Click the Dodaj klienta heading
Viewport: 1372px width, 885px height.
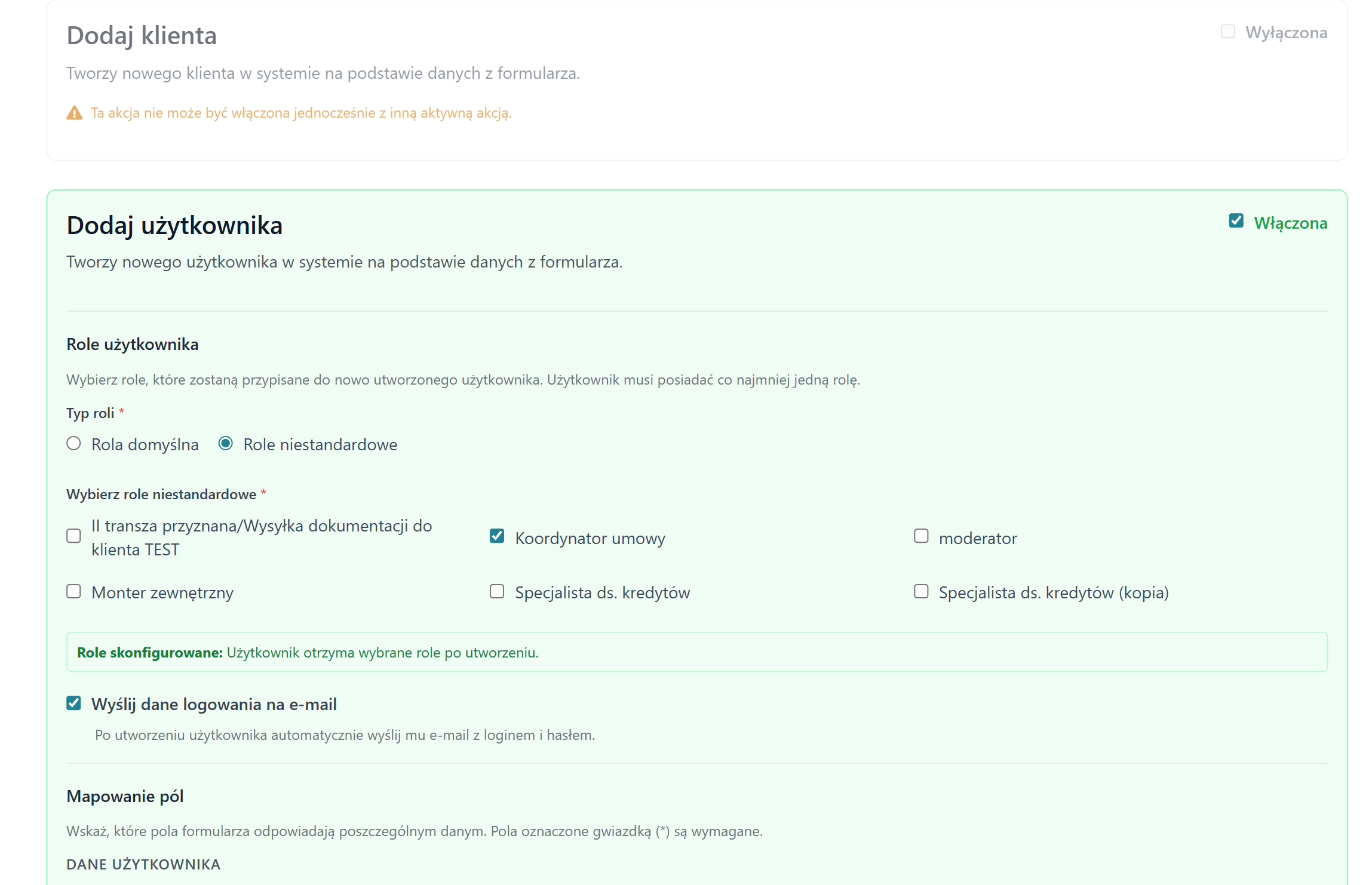[x=142, y=36]
